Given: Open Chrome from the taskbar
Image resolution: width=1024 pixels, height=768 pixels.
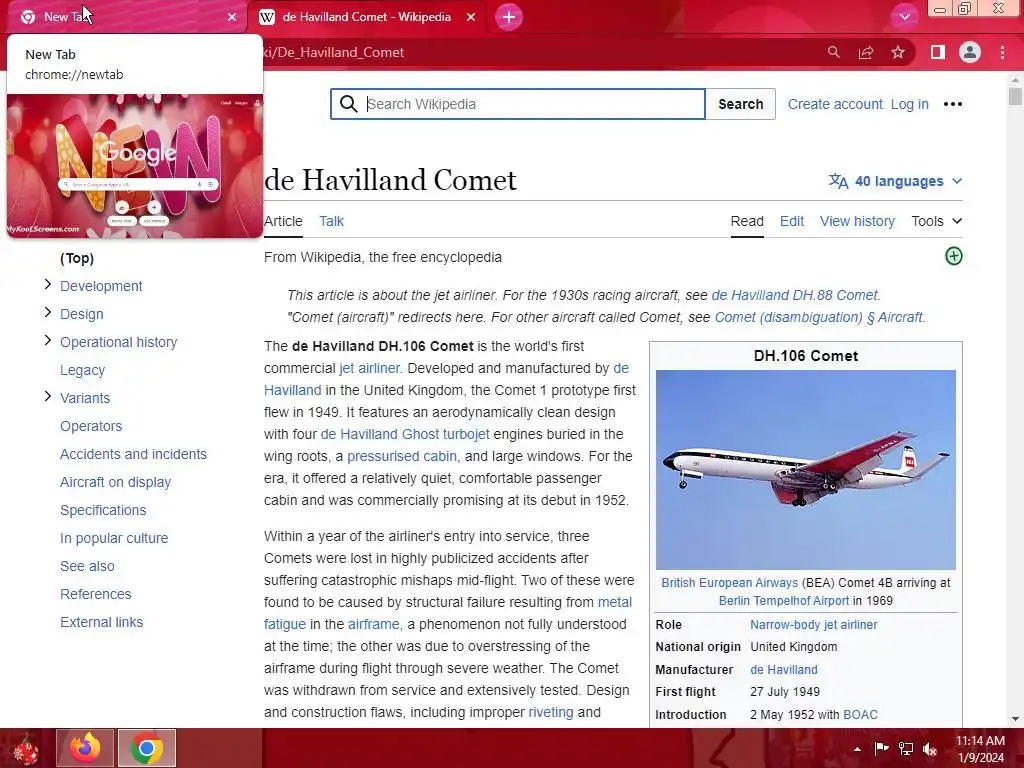Looking at the screenshot, I should (147, 748).
